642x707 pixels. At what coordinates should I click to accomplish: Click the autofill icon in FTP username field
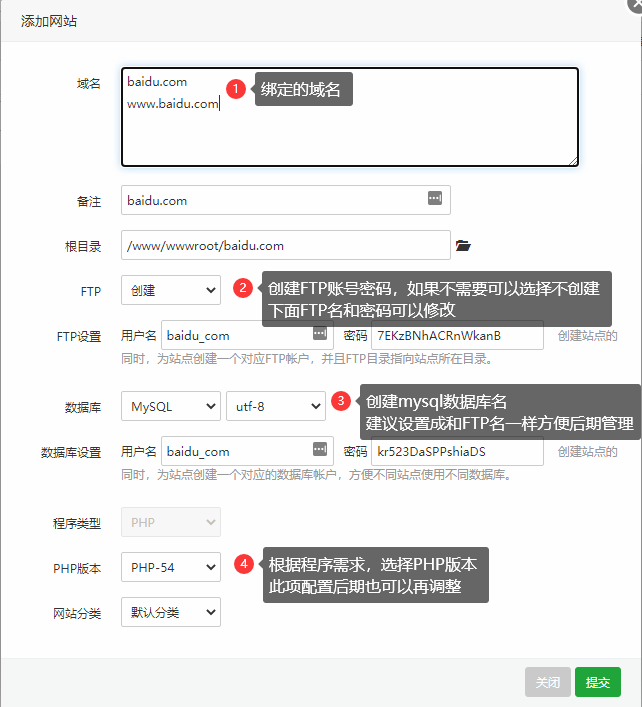pyautogui.click(x=319, y=334)
